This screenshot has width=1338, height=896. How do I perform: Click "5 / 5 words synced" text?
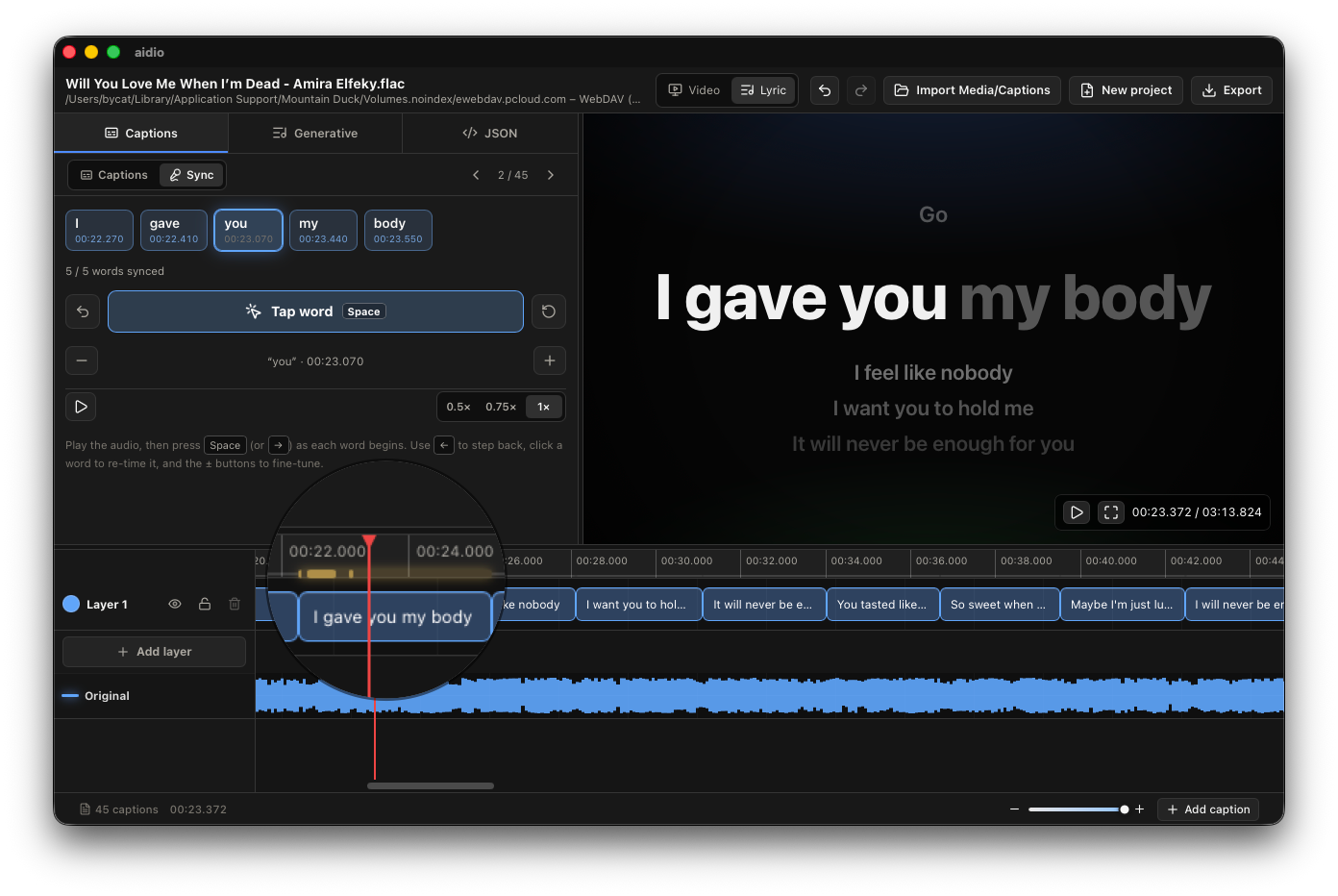coord(114,271)
